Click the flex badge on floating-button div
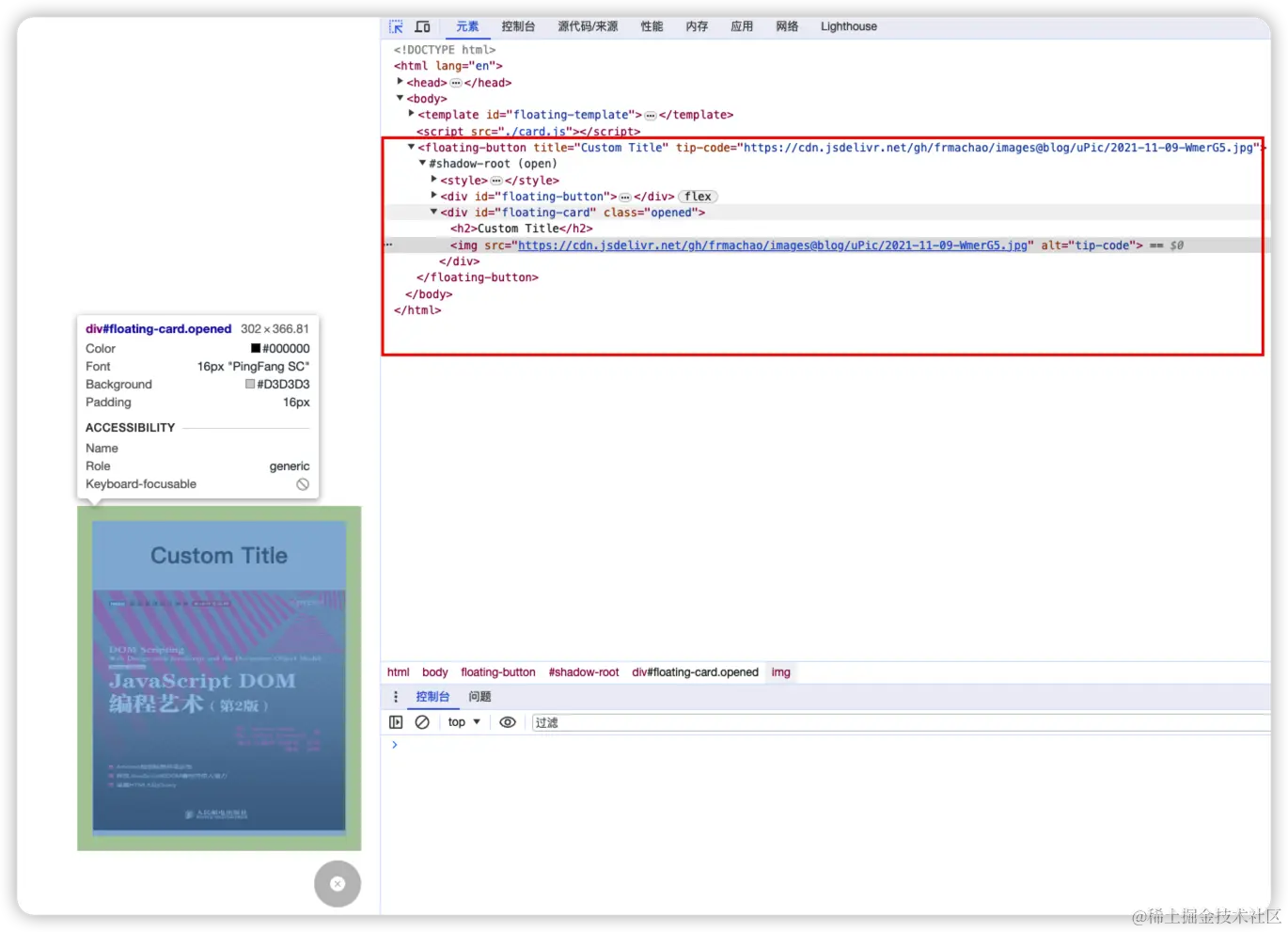This screenshot has width=1288, height=932. 698,197
